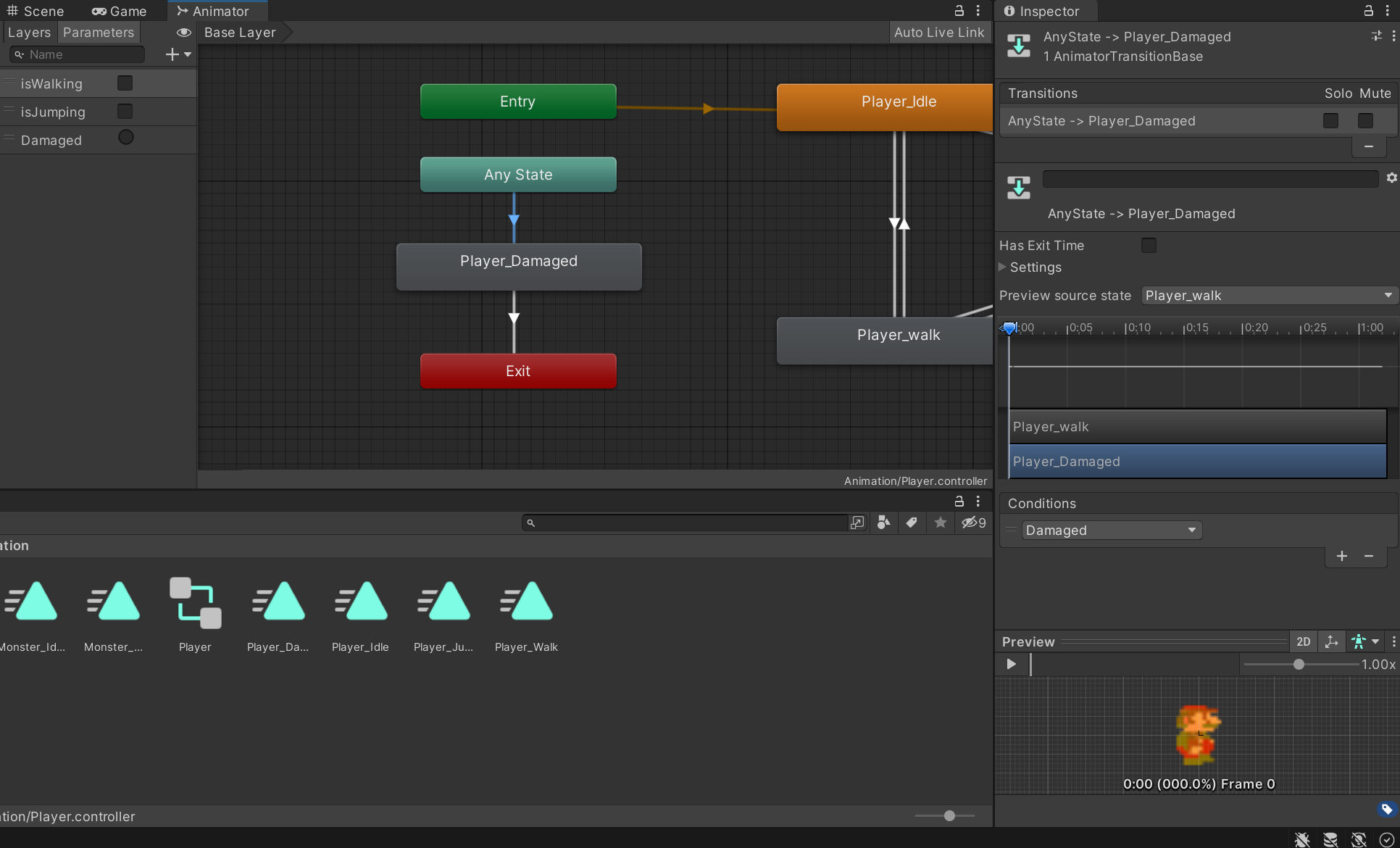Click the Base Layer breadcrumb

coord(240,33)
